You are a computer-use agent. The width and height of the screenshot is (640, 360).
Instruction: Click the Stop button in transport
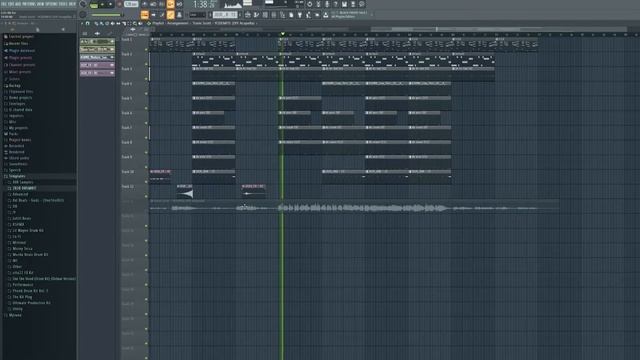click(111, 4)
